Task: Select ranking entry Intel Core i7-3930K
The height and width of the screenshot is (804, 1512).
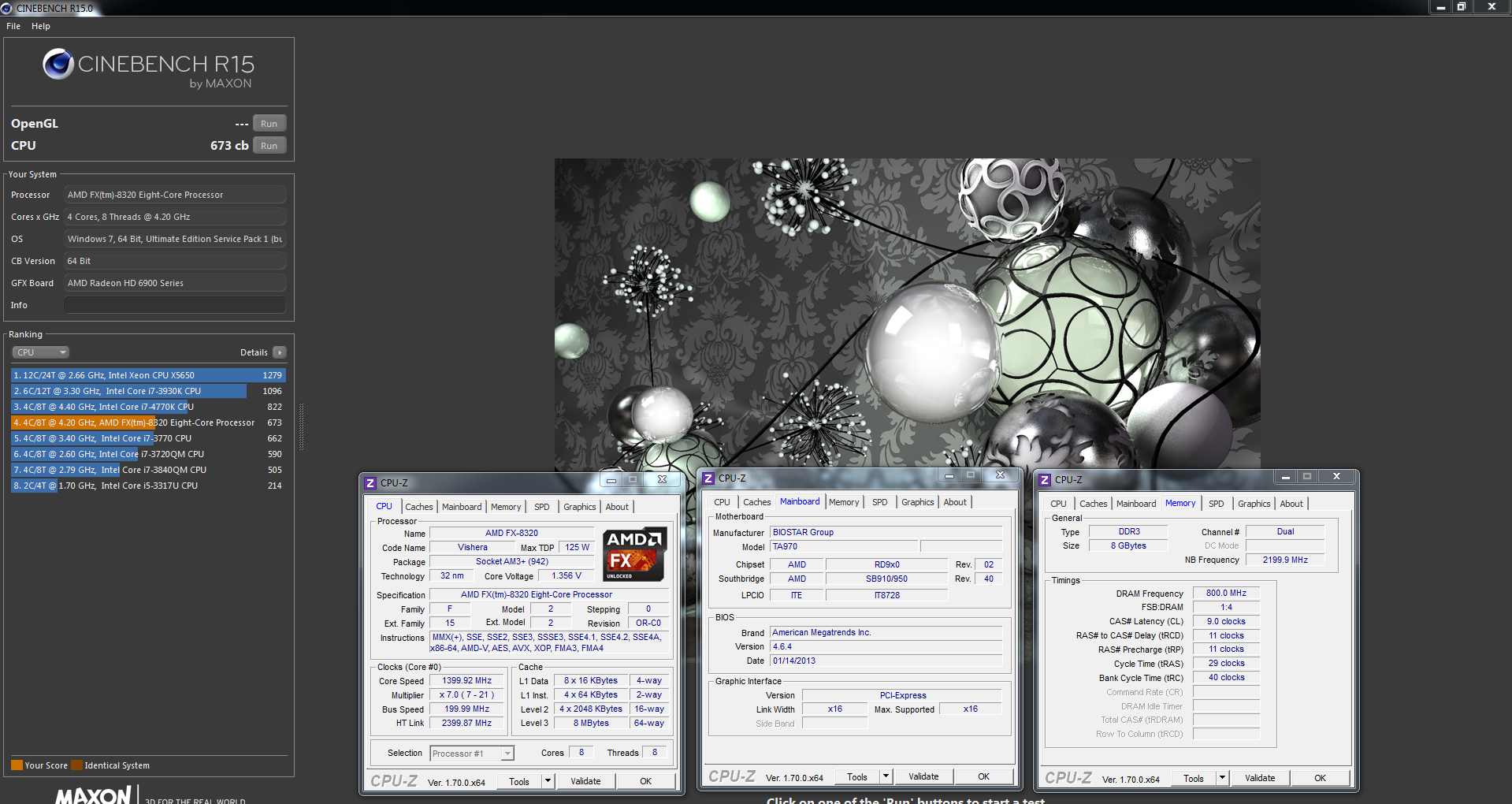Action: point(148,391)
